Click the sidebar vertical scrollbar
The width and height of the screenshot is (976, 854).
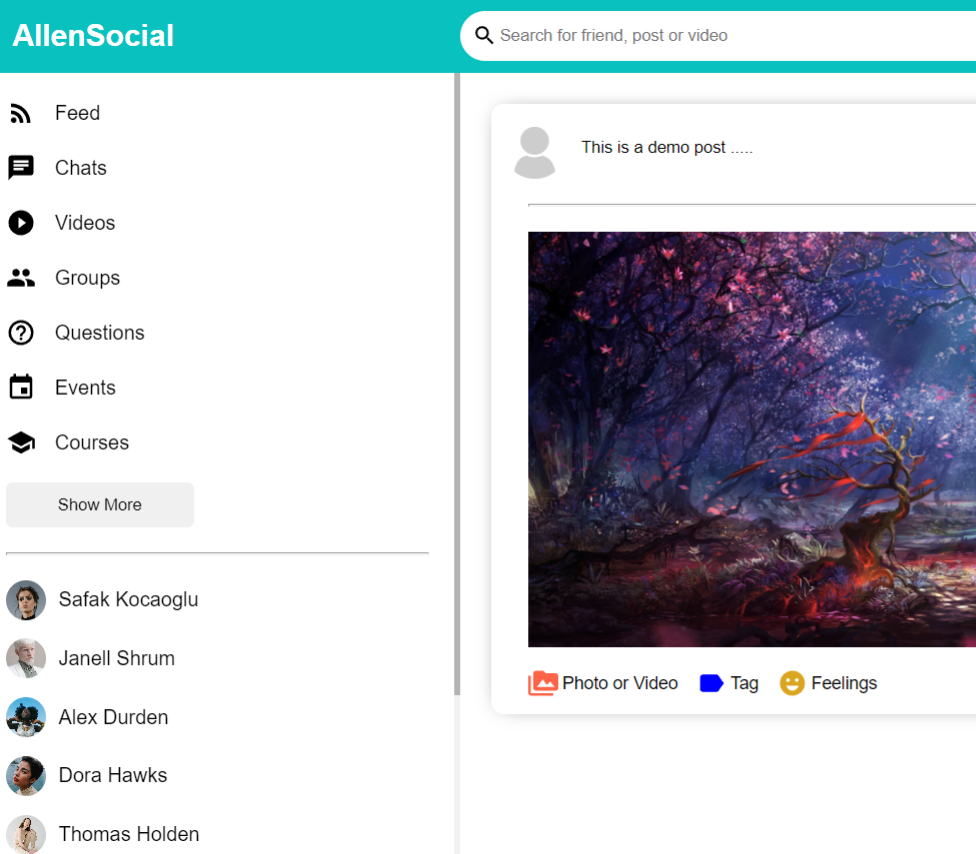(457, 383)
